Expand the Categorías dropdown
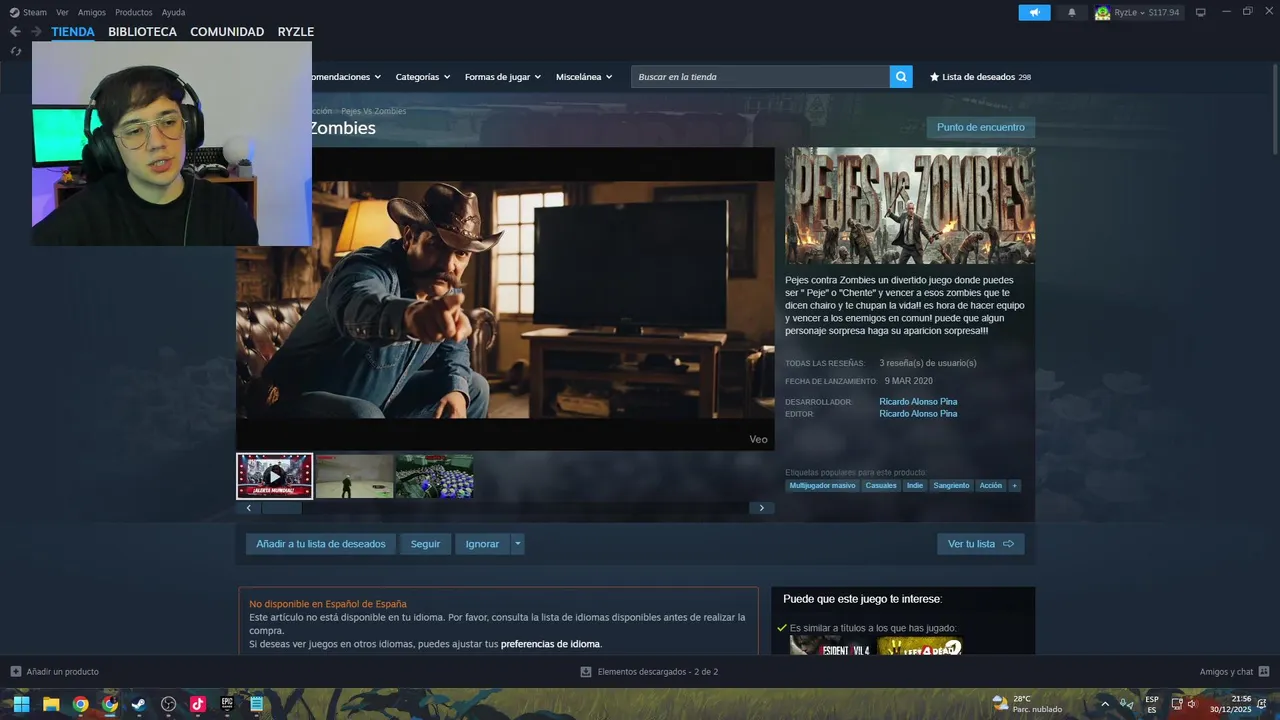The image size is (1280, 720). [x=422, y=77]
